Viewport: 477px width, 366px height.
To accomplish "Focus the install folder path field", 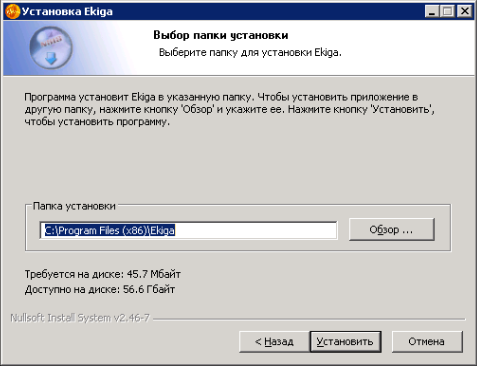I will click(189, 230).
